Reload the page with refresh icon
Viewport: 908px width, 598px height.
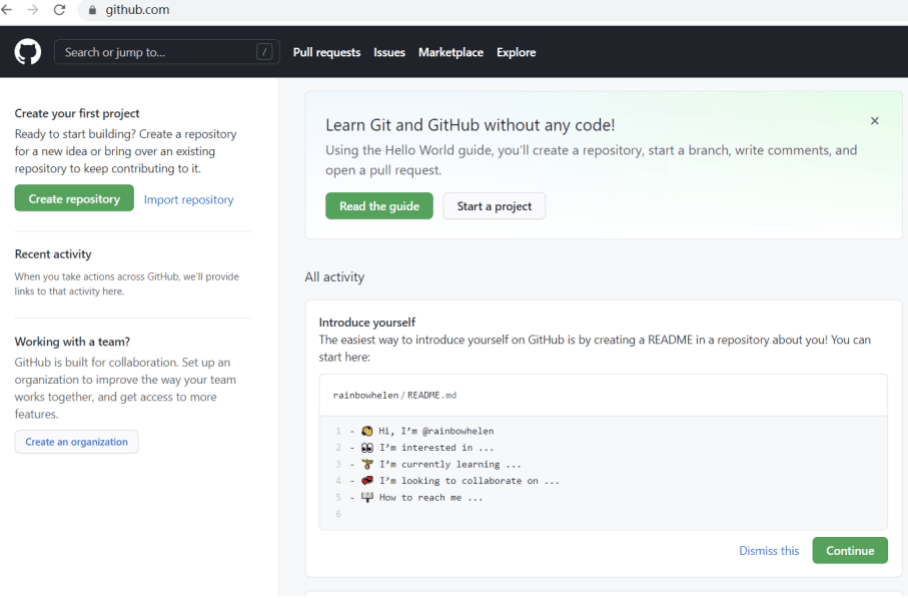pyautogui.click(x=59, y=10)
